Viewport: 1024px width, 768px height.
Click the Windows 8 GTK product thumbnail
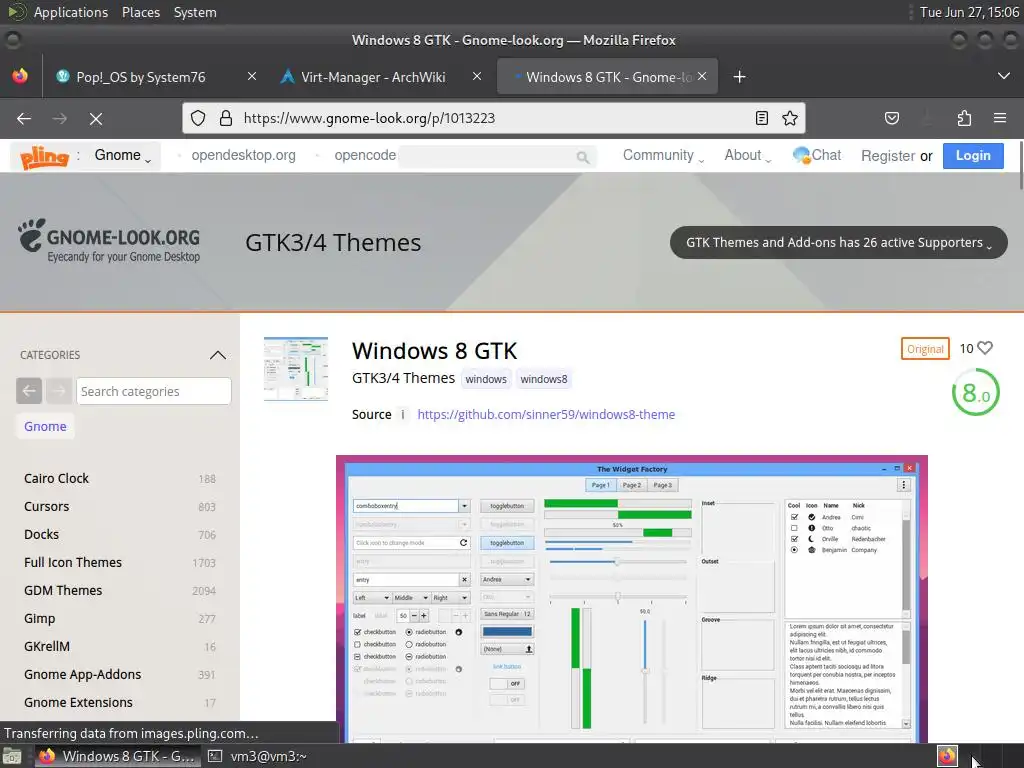pyautogui.click(x=296, y=369)
